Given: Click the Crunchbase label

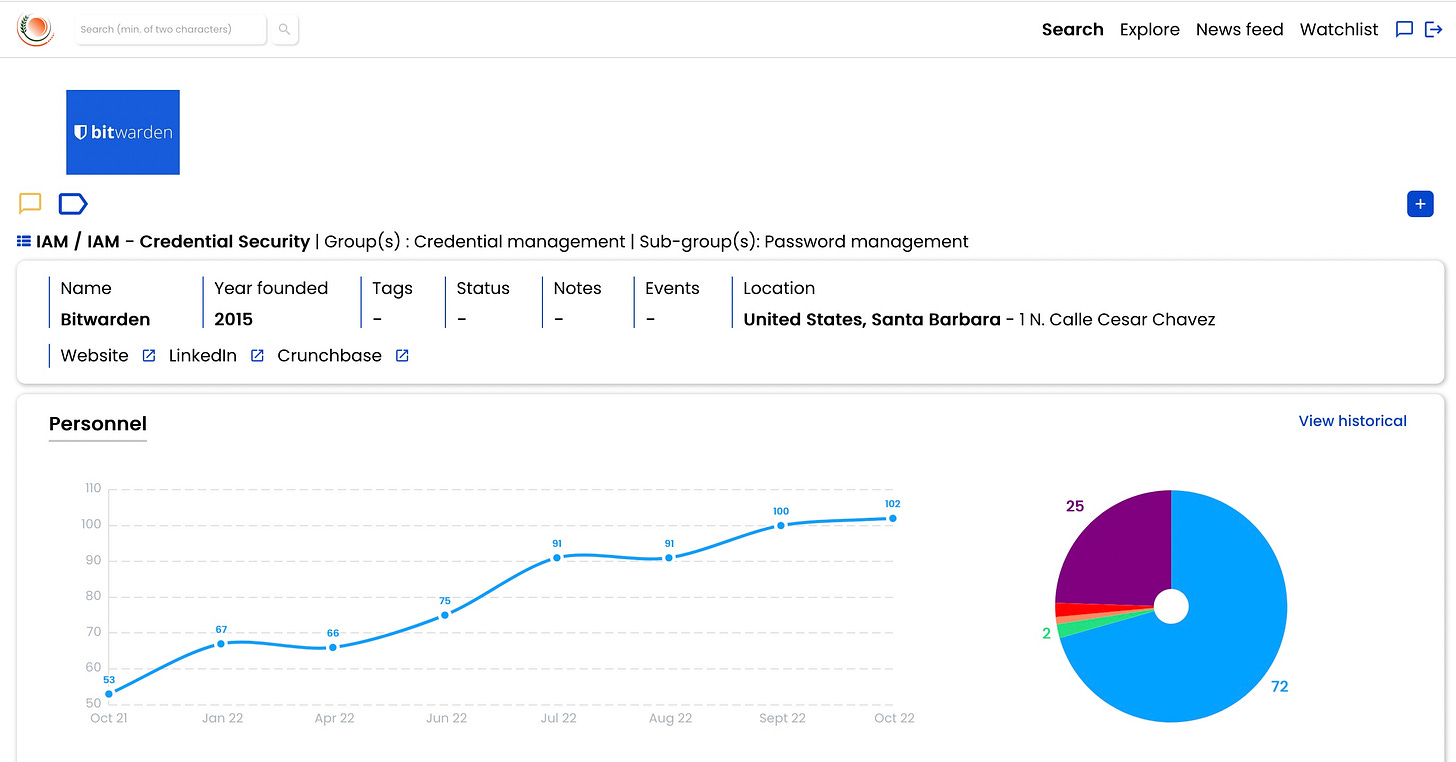Looking at the screenshot, I should pos(329,355).
